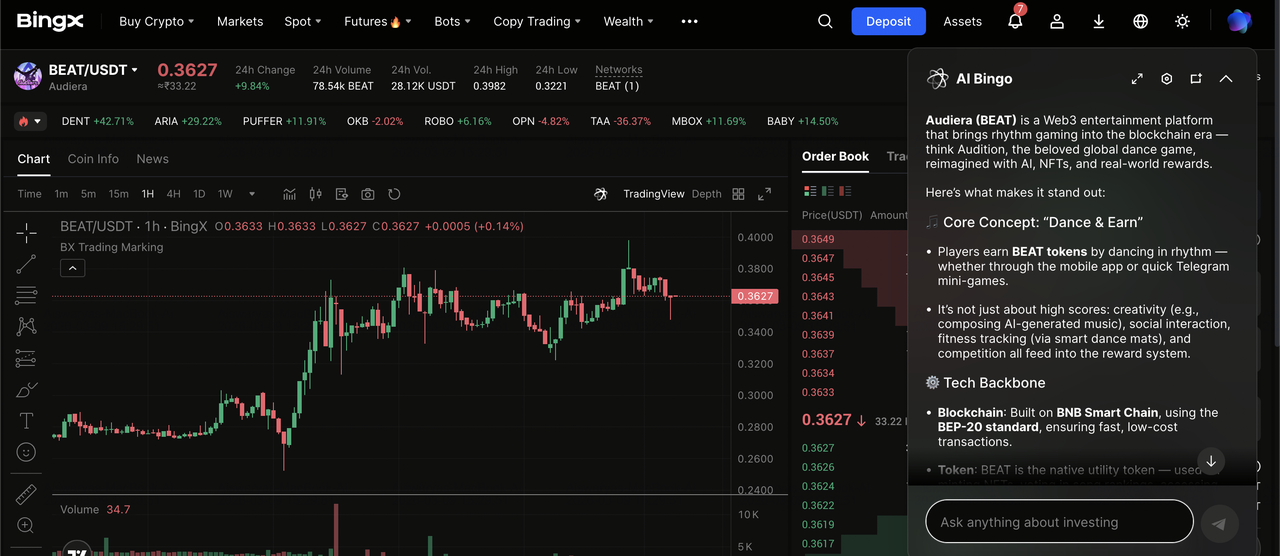Open the Markets menu item
Image resolution: width=1280 pixels, height=556 pixels.
click(x=240, y=21)
